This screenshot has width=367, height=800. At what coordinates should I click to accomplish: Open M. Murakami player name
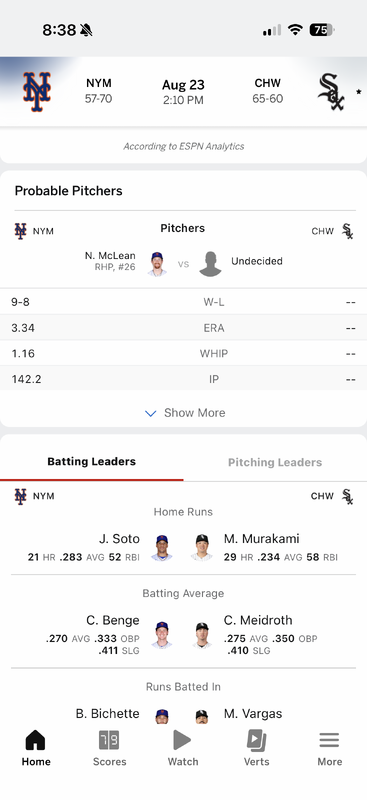click(x=261, y=539)
